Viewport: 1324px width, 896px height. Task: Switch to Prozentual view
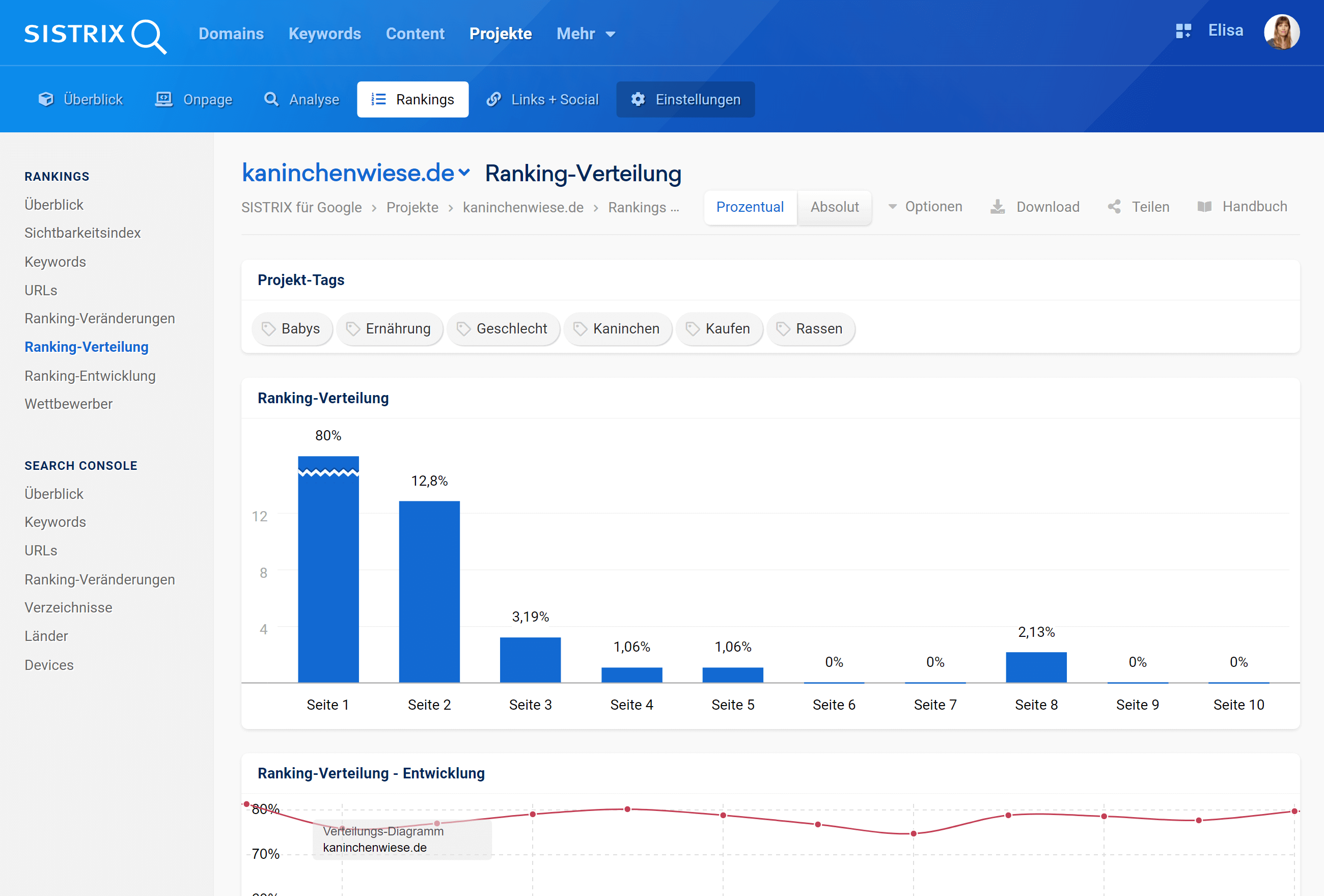(x=750, y=207)
